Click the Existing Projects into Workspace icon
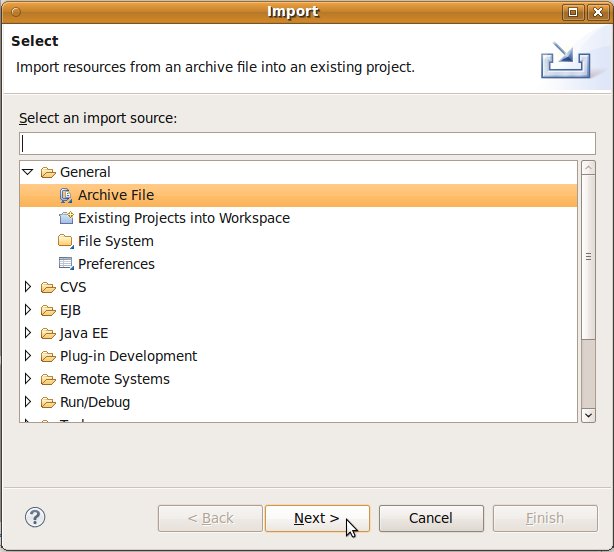The width and height of the screenshot is (614, 552). pyautogui.click(x=66, y=219)
